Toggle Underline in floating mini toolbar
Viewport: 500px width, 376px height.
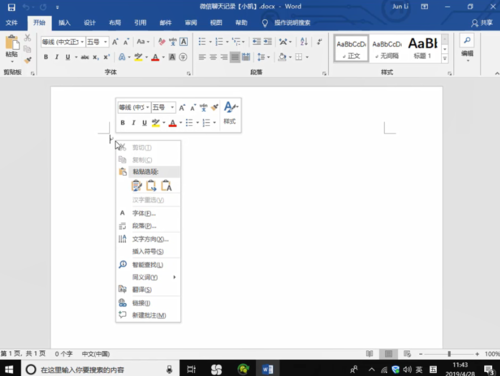tap(144, 123)
